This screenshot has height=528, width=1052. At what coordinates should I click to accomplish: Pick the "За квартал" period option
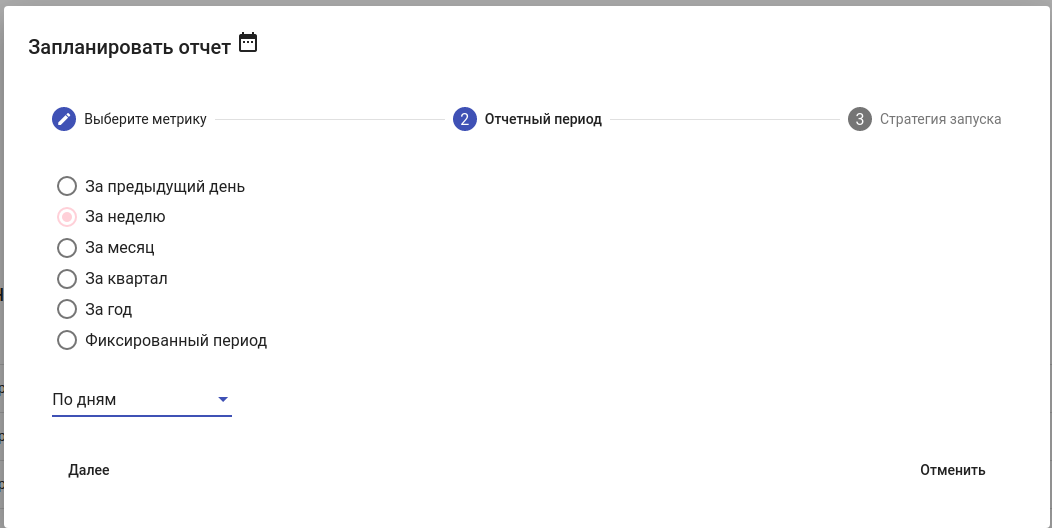point(67,279)
